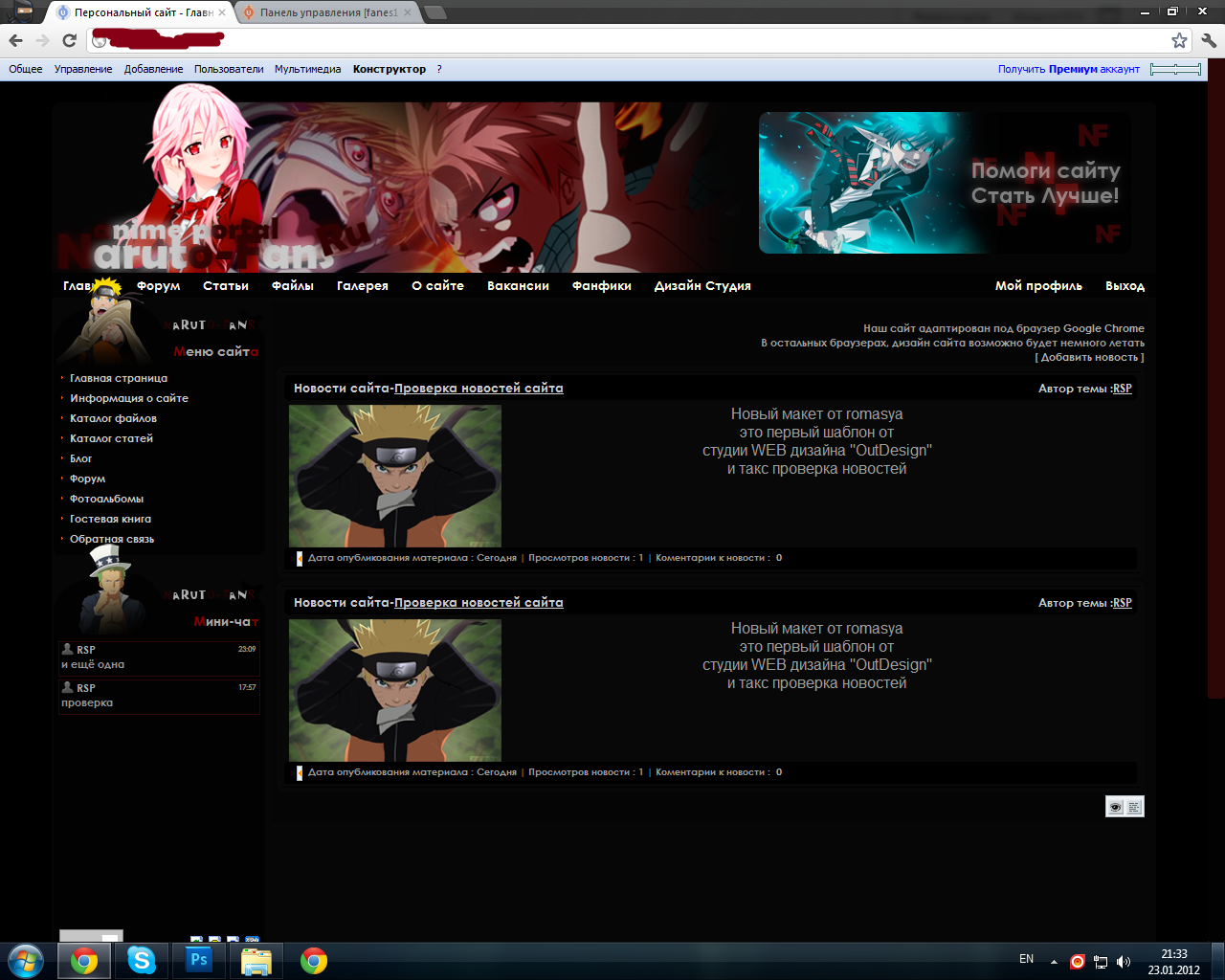Viewport: 1225px width, 980px height.
Task: Open 'Гостевая книга' sidebar link
Action: (110, 519)
